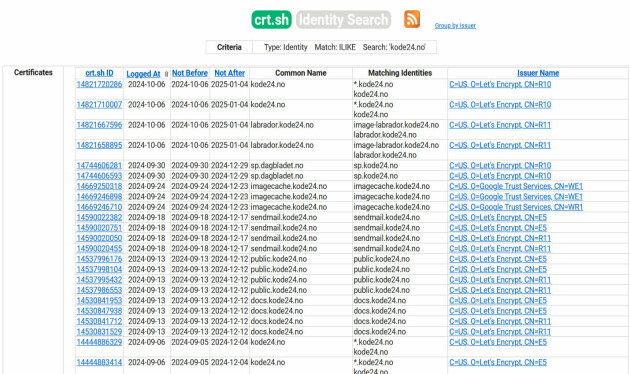Open Let's Encrypt R11 issuer for 14530831529
The width and height of the screenshot is (630, 374).
[500, 332]
